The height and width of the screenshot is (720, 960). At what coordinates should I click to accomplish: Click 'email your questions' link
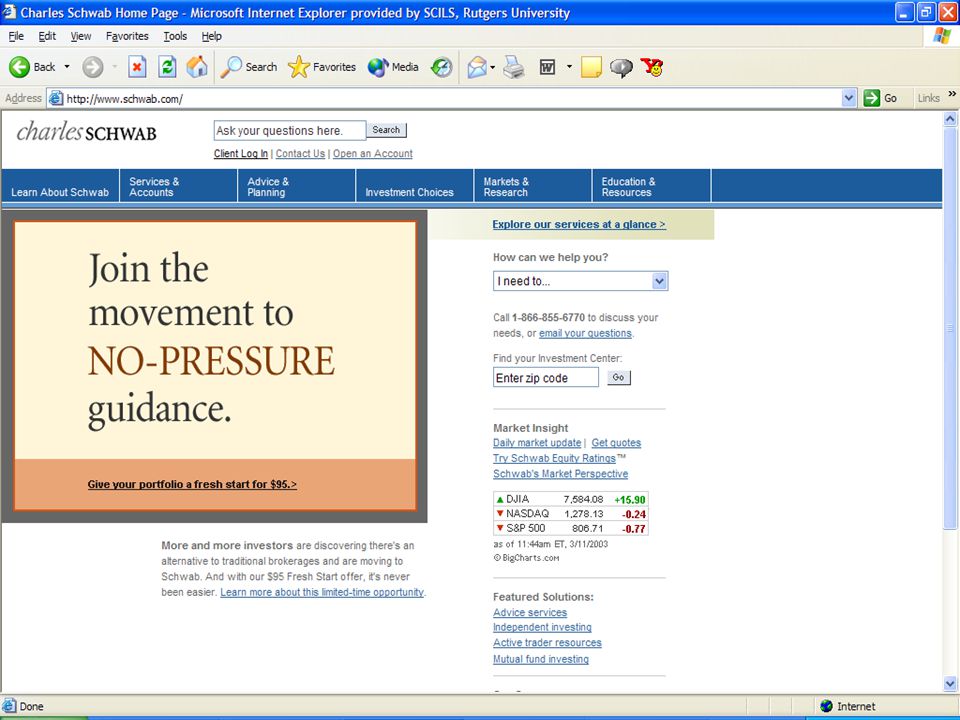(585, 333)
